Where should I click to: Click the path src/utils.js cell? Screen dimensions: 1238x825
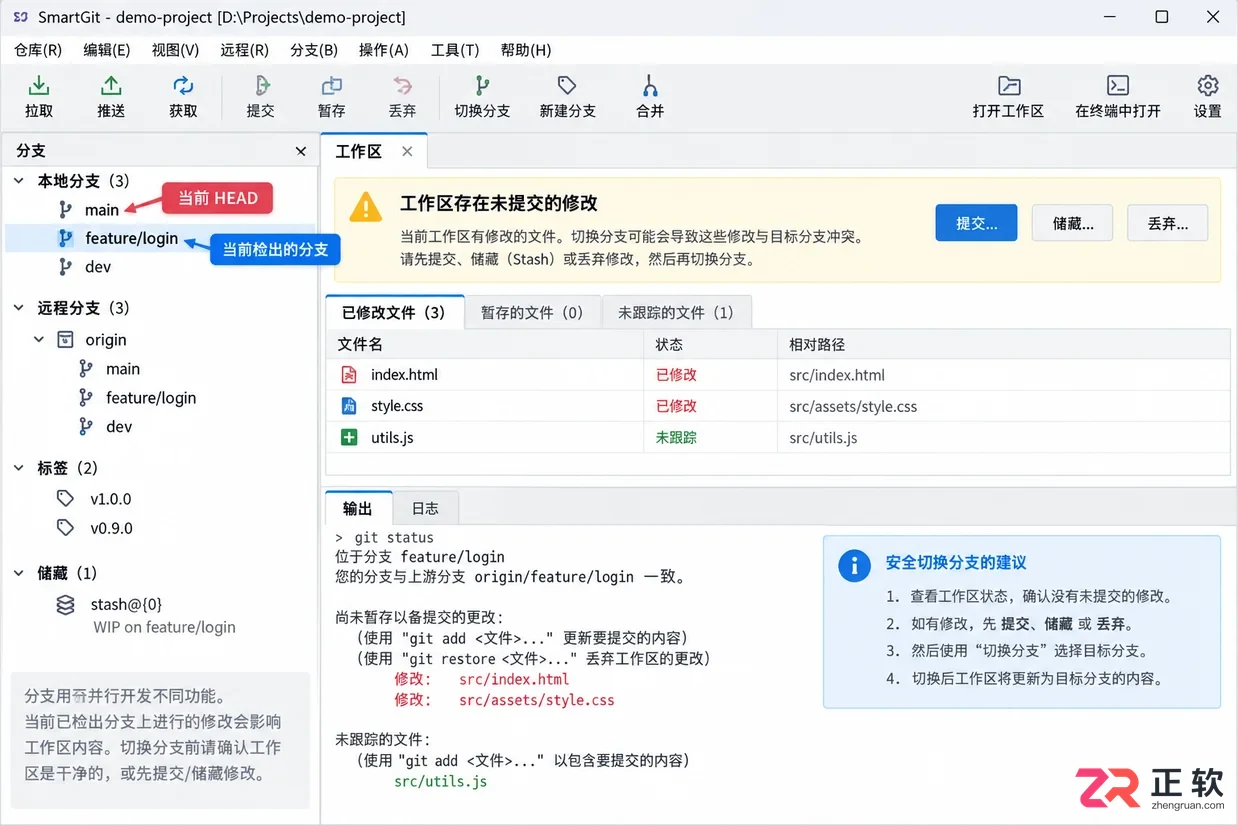tap(823, 438)
